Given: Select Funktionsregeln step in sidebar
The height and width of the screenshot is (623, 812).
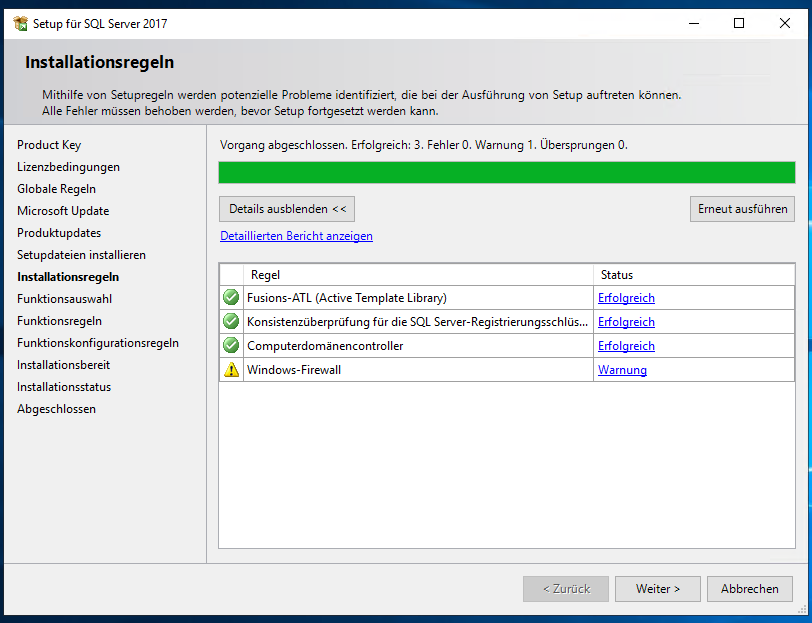Looking at the screenshot, I should [x=60, y=321].
